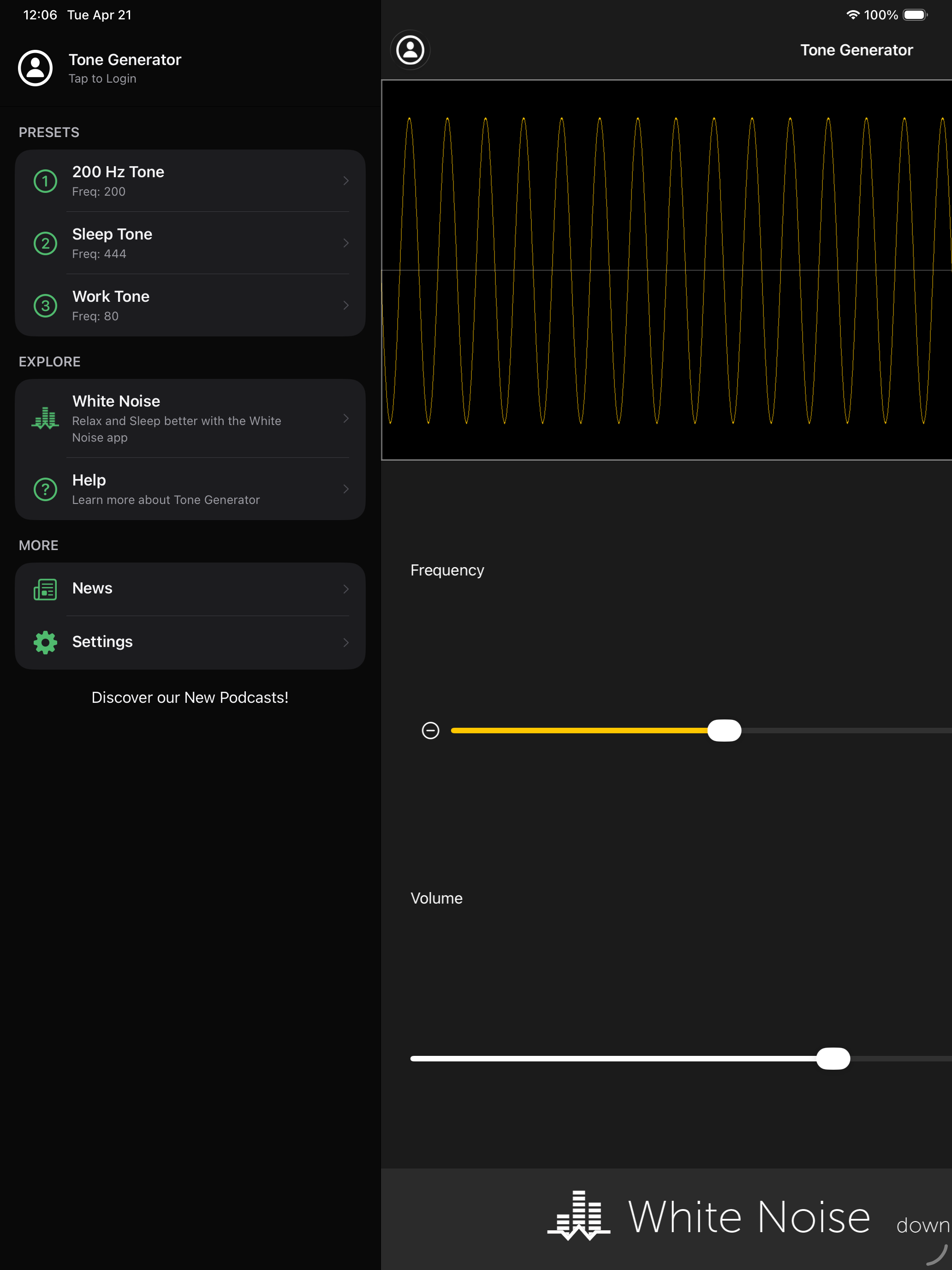Open the Settings menu item
The width and height of the screenshot is (952, 1270).
tap(190, 642)
